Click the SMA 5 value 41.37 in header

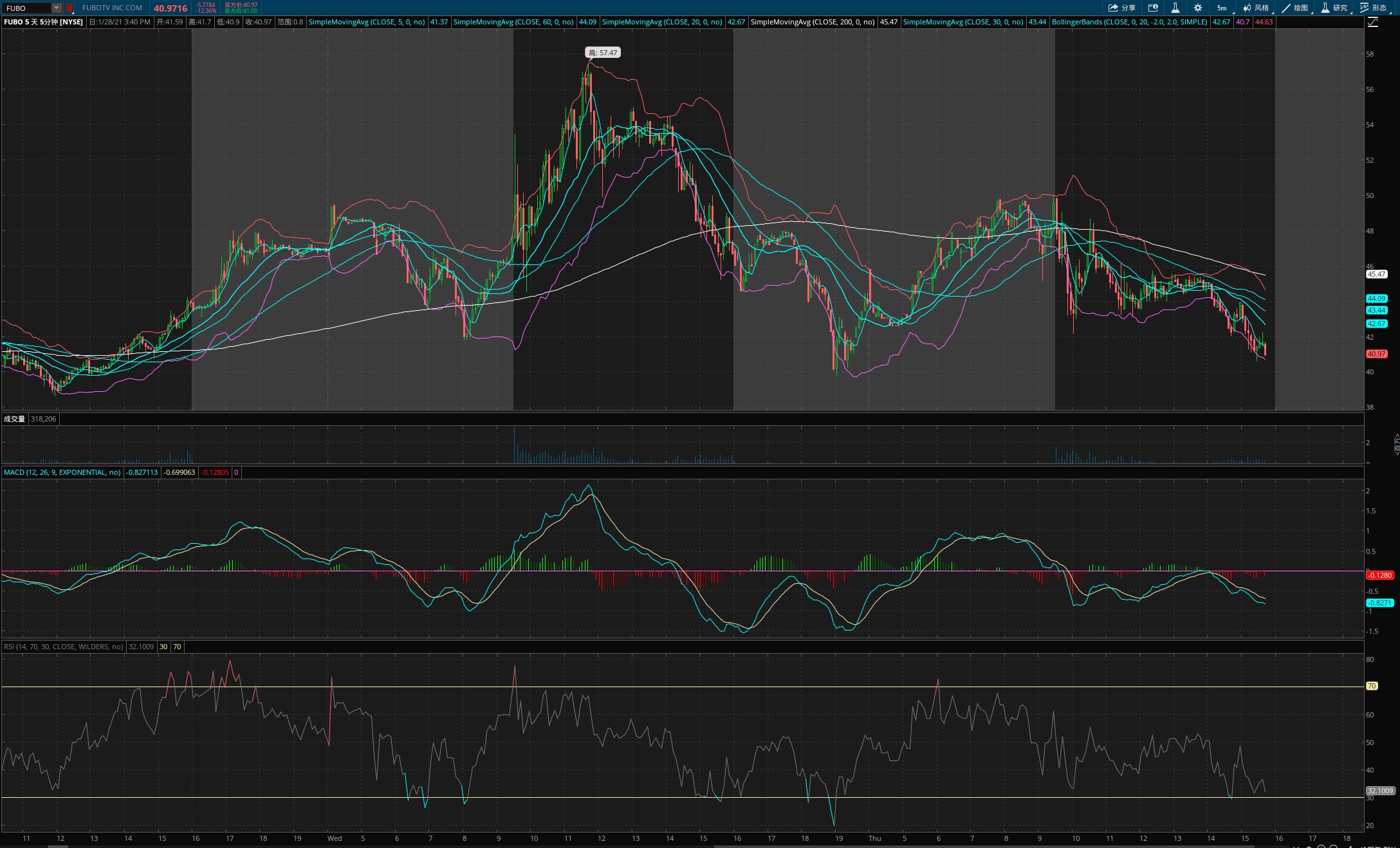(x=439, y=22)
